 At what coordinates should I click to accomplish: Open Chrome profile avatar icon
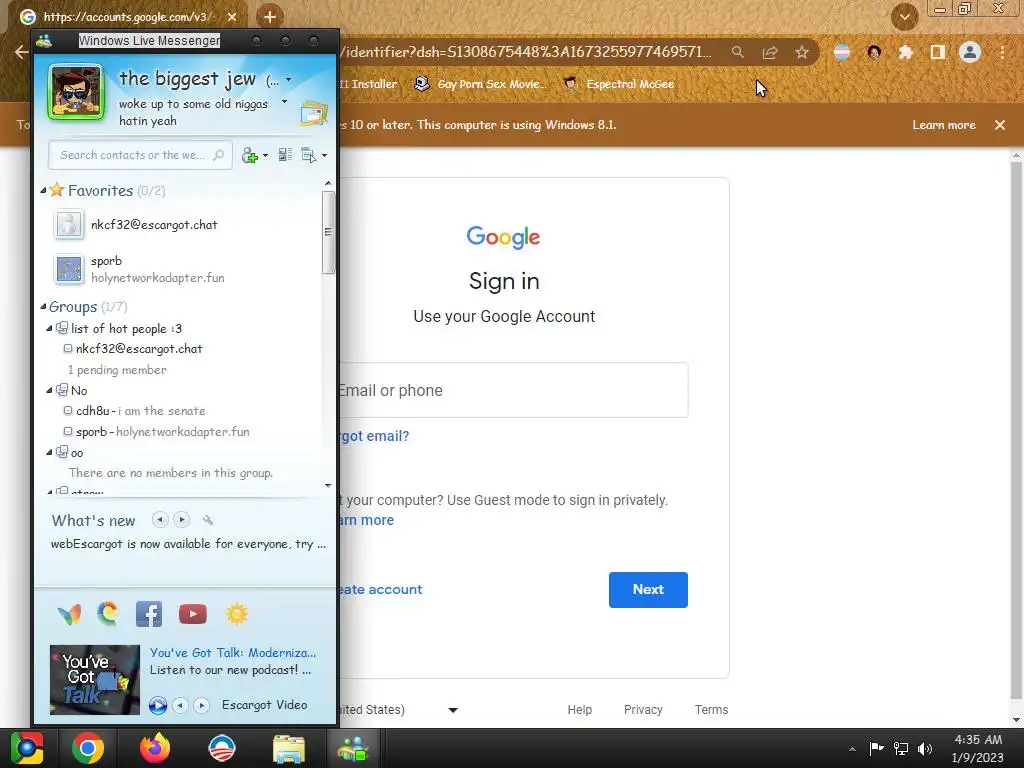(x=970, y=52)
